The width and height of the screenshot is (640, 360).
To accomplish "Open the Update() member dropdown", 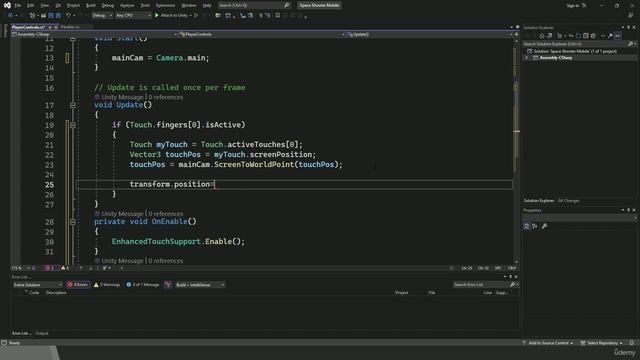I will coord(430,34).
